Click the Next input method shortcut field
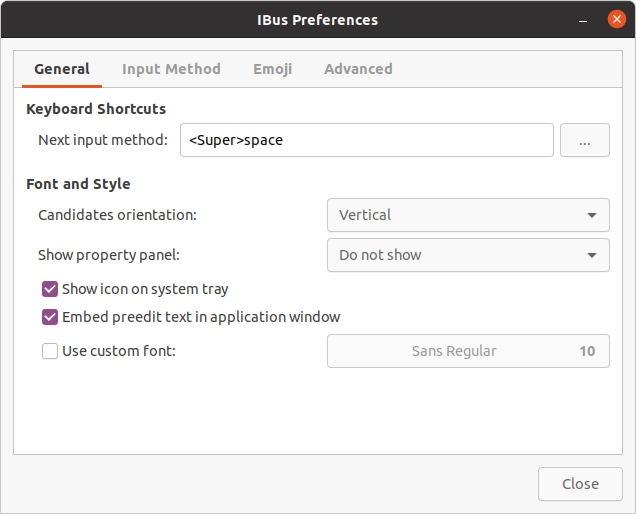 pos(366,141)
